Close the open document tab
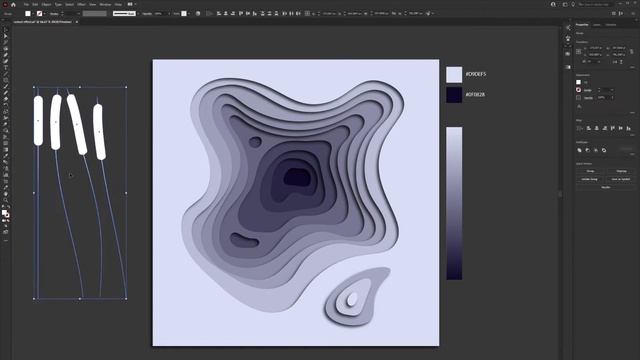This screenshot has width=640, height=360. coord(76,22)
